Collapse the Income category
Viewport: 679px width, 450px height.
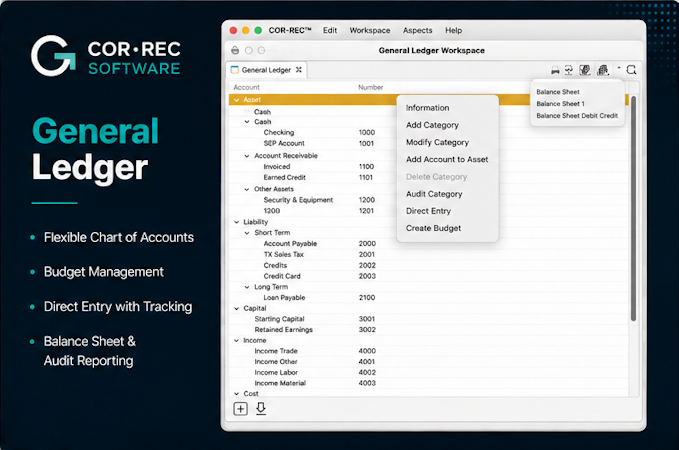236,341
